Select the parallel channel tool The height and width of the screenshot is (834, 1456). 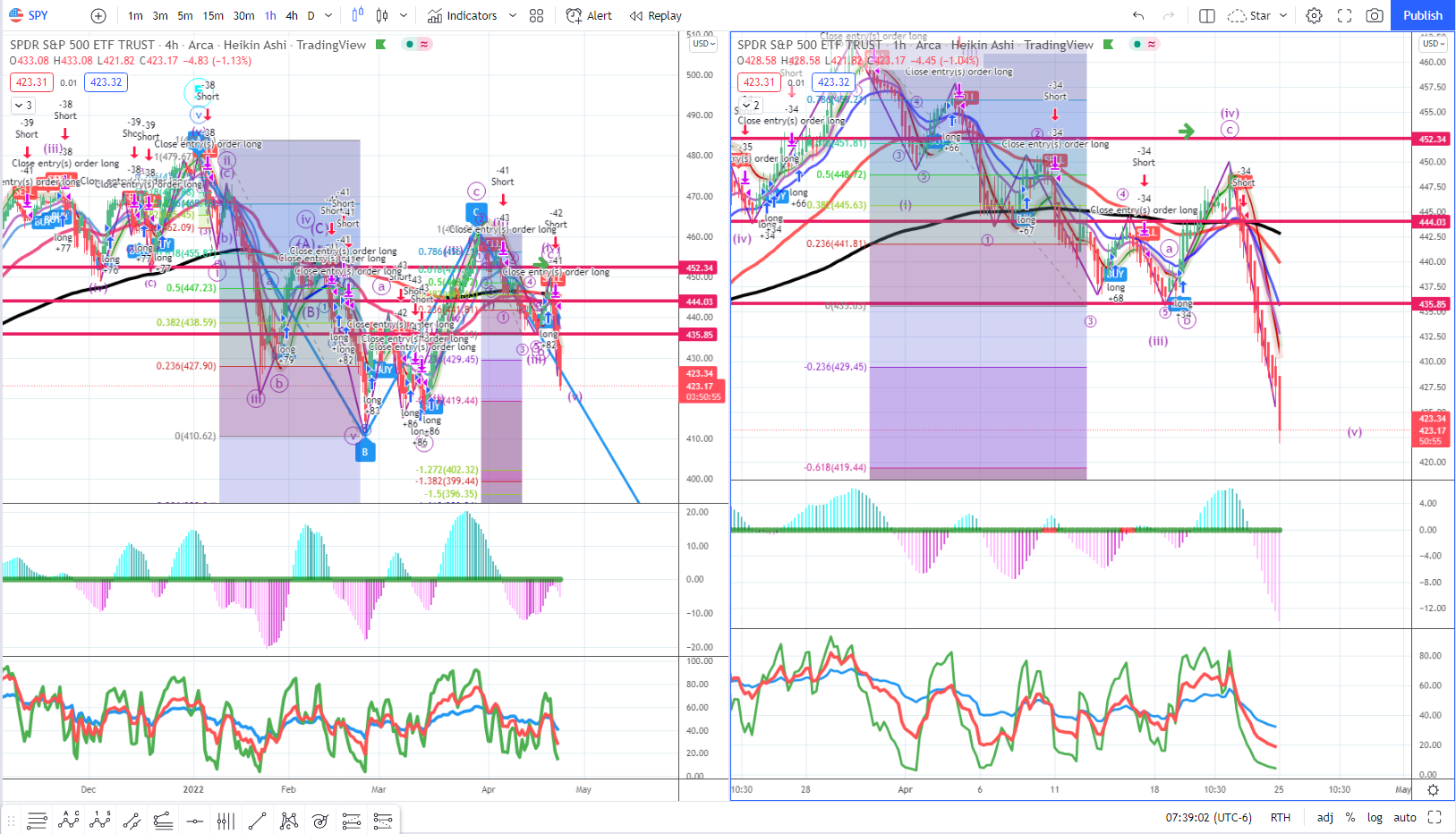pos(132,820)
